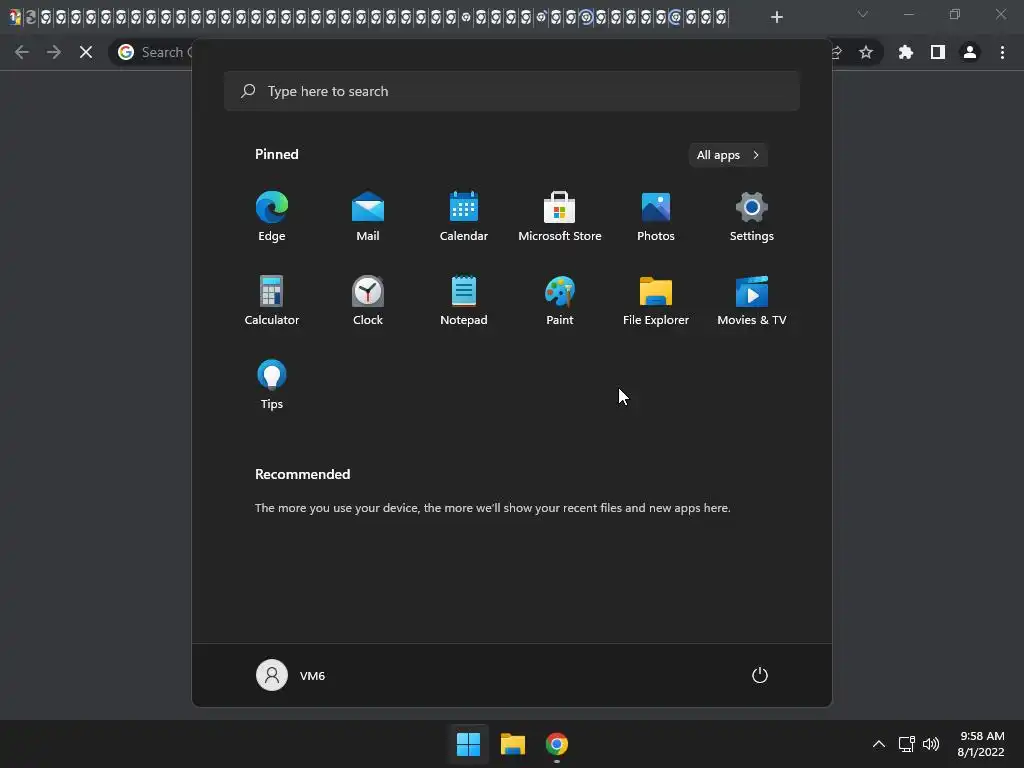The image size is (1024, 768).
Task: Go forward in Chrome
Action: point(54,52)
